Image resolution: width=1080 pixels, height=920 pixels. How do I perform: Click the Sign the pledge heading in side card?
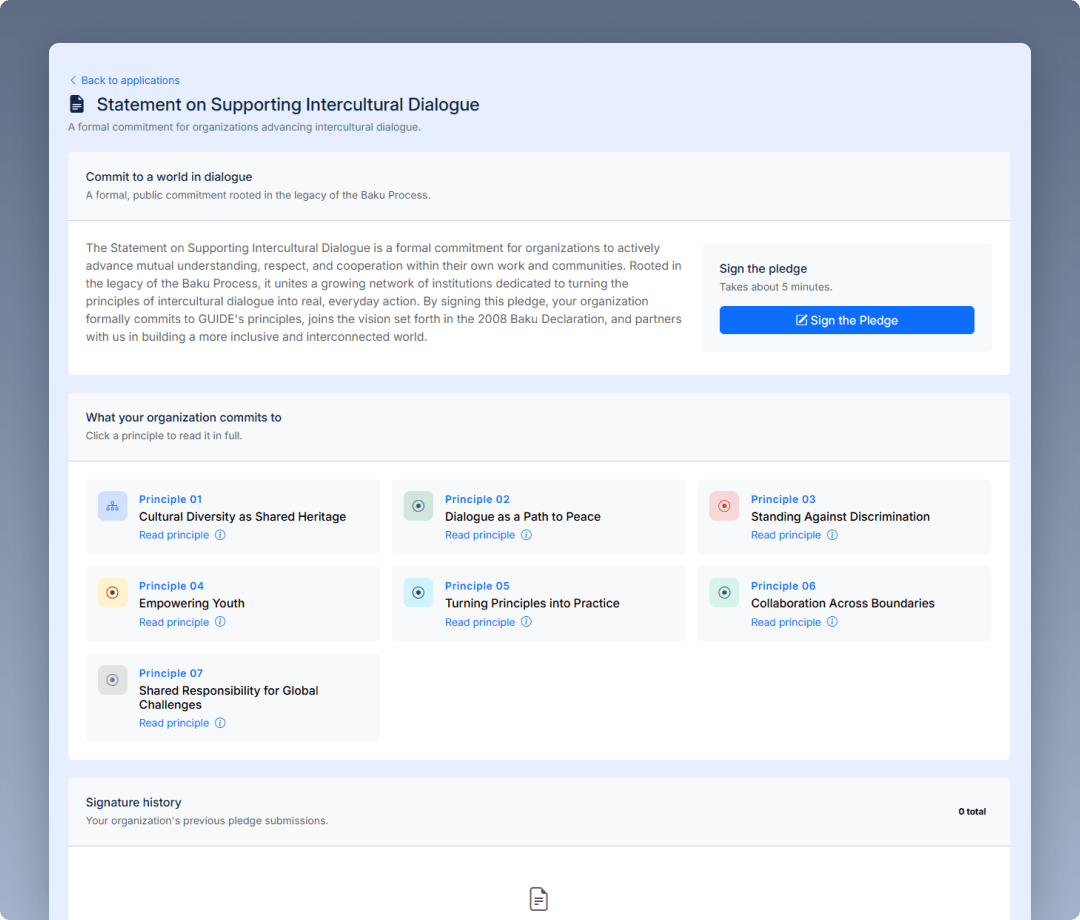click(x=763, y=269)
